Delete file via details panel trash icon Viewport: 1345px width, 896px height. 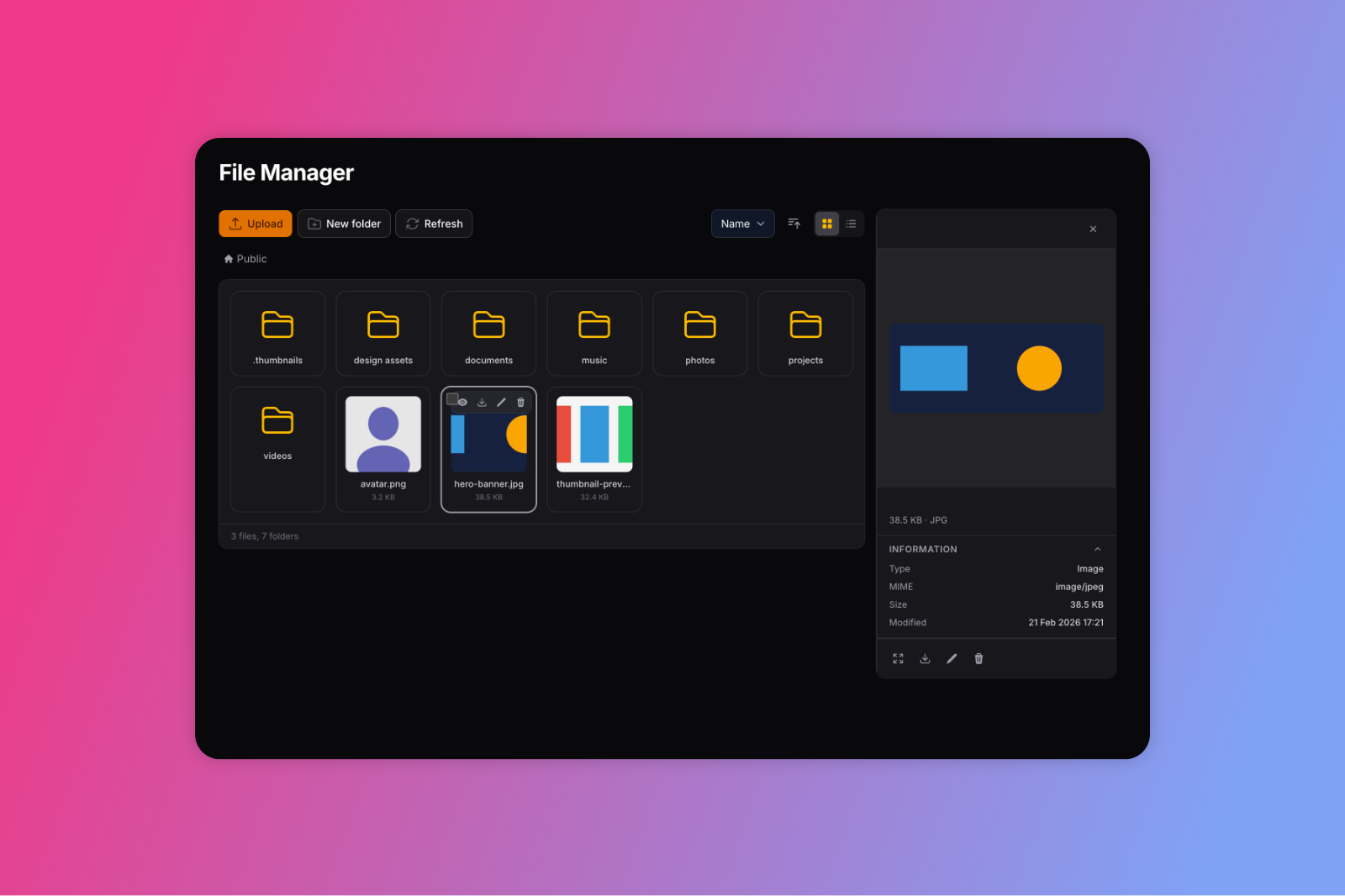click(978, 659)
